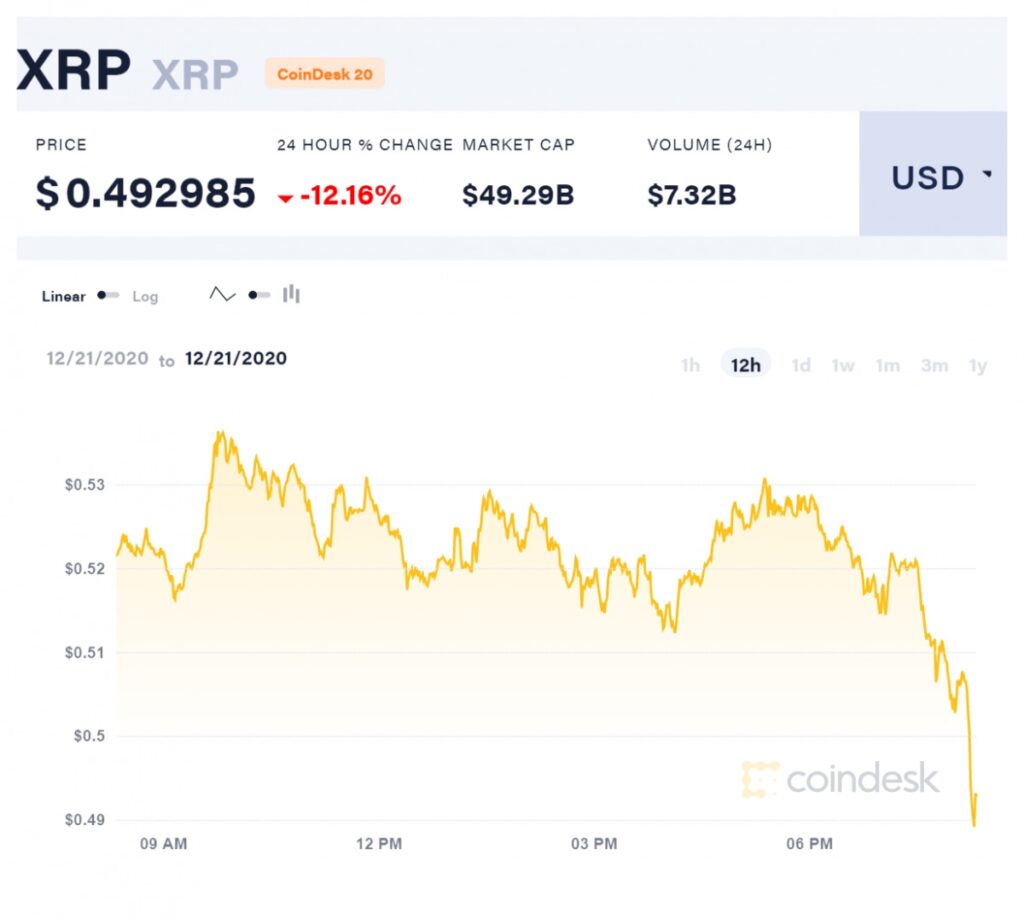
Task: Expand the currency selector arrow
Action: 987,174
